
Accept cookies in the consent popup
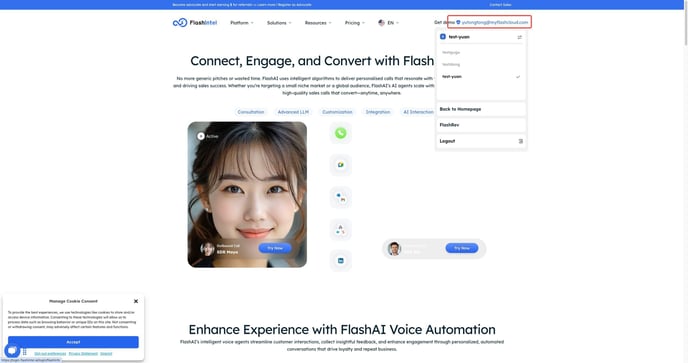(73, 342)
